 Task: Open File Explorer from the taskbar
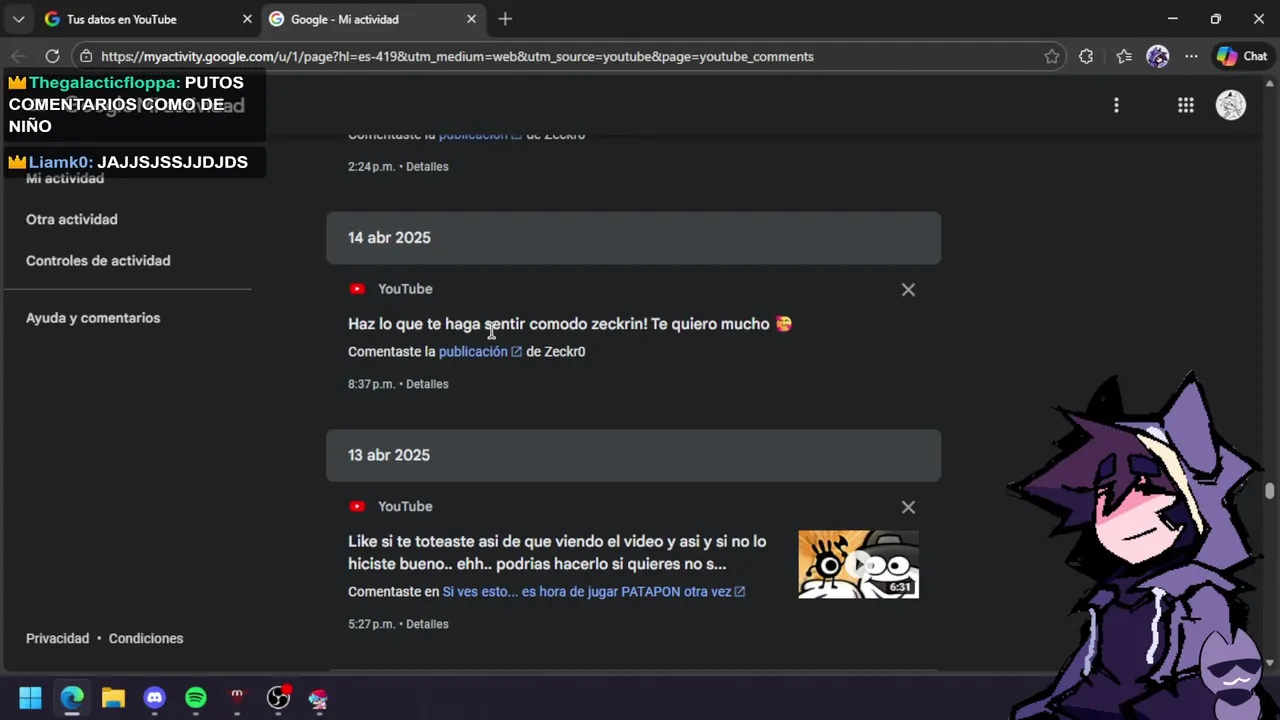pos(113,698)
